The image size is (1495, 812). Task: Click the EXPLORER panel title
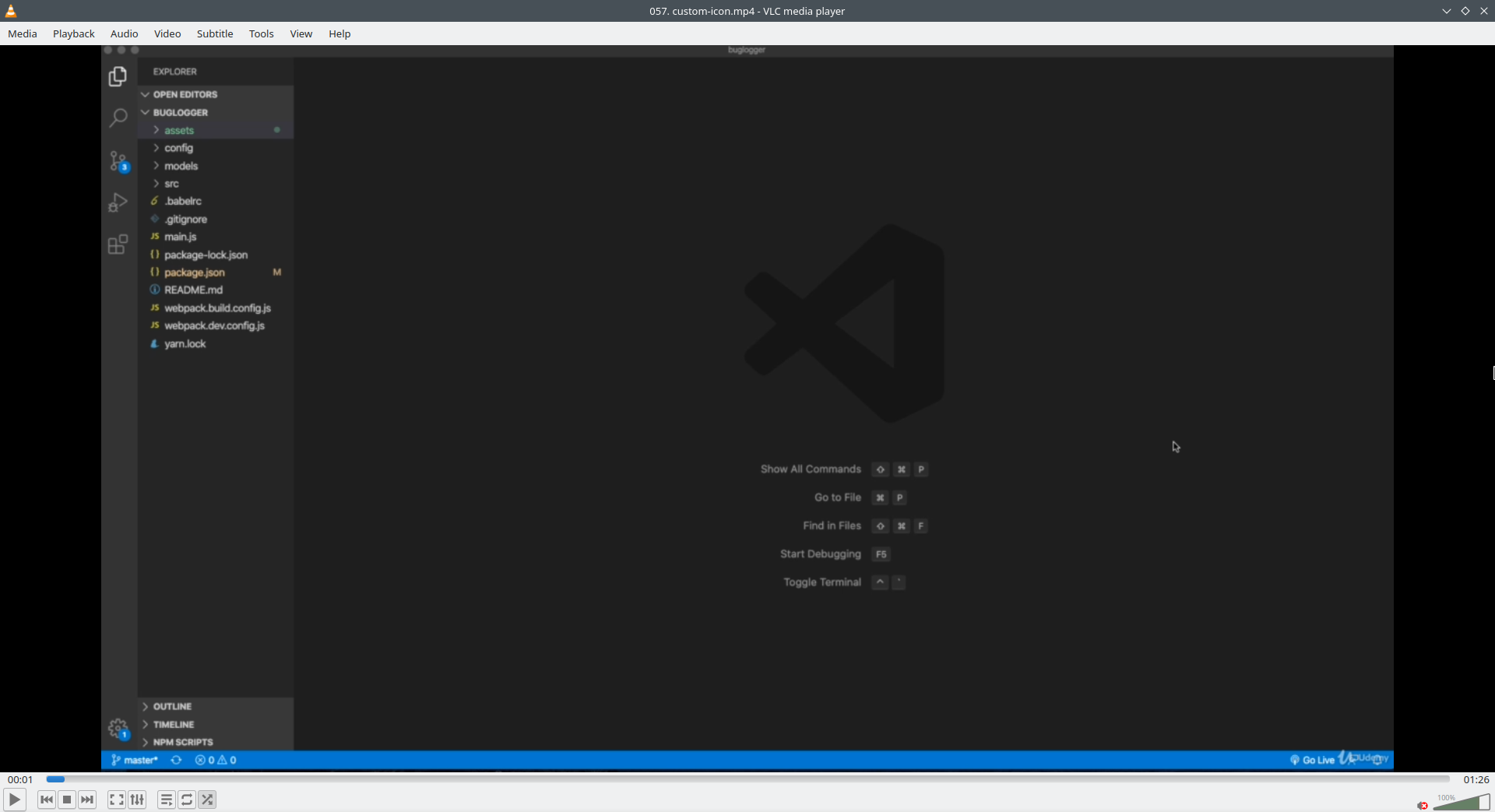(175, 72)
